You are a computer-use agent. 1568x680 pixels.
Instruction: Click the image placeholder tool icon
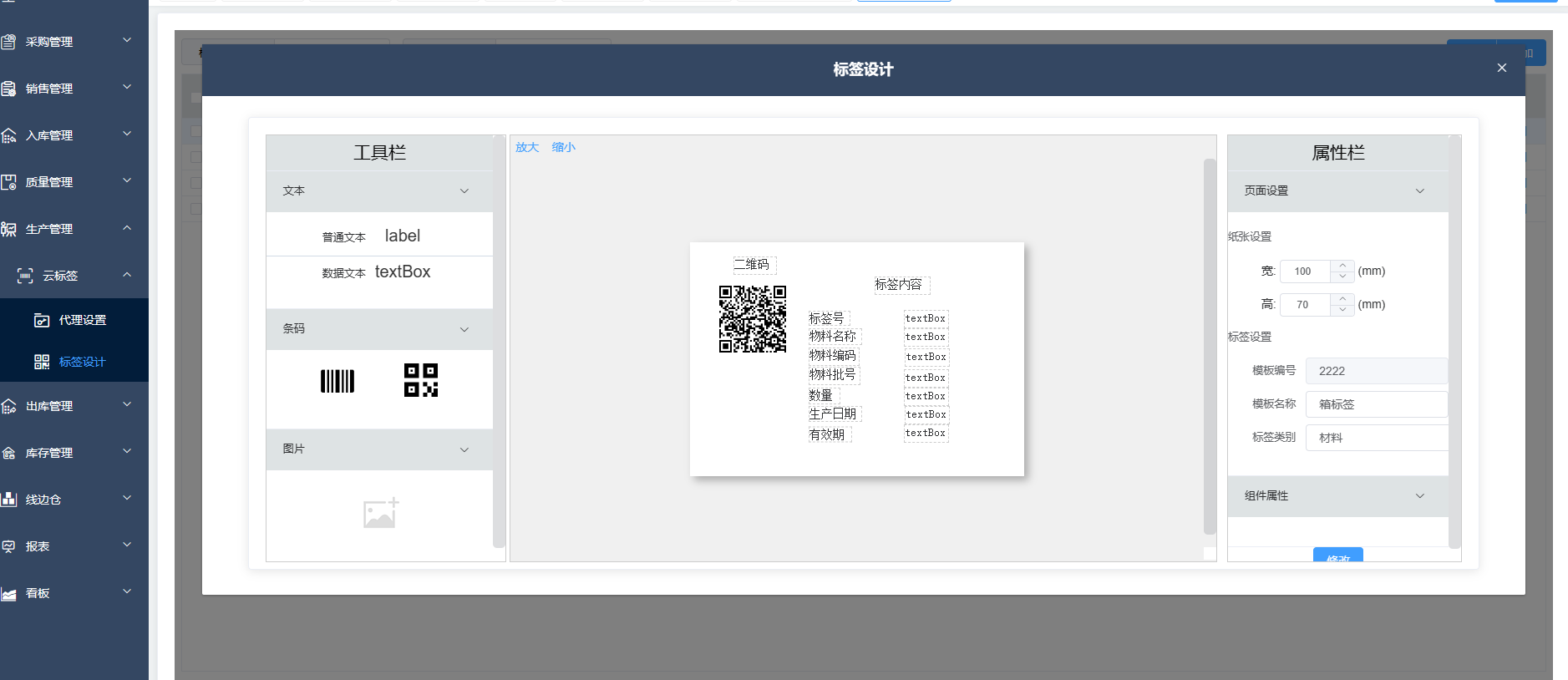[x=381, y=513]
